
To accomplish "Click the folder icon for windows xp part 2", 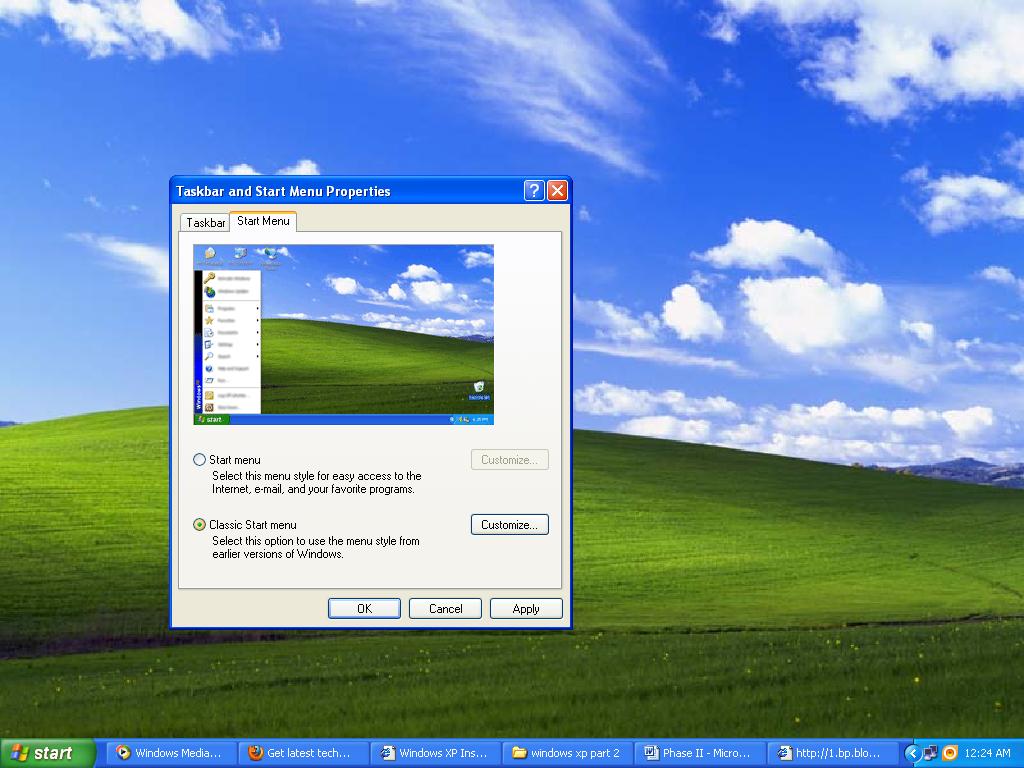I will click(519, 753).
